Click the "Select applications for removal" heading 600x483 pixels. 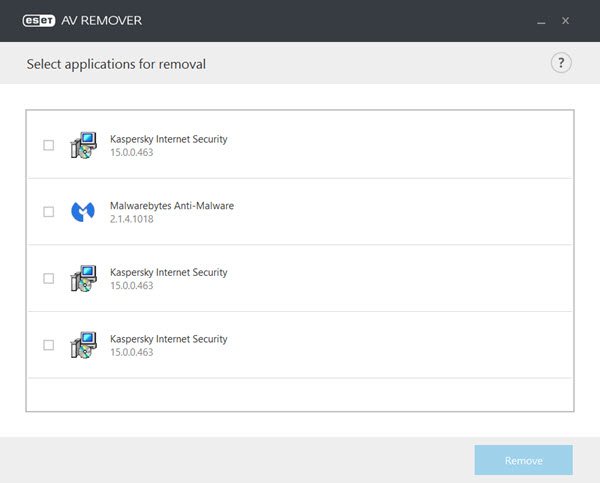[116, 65]
